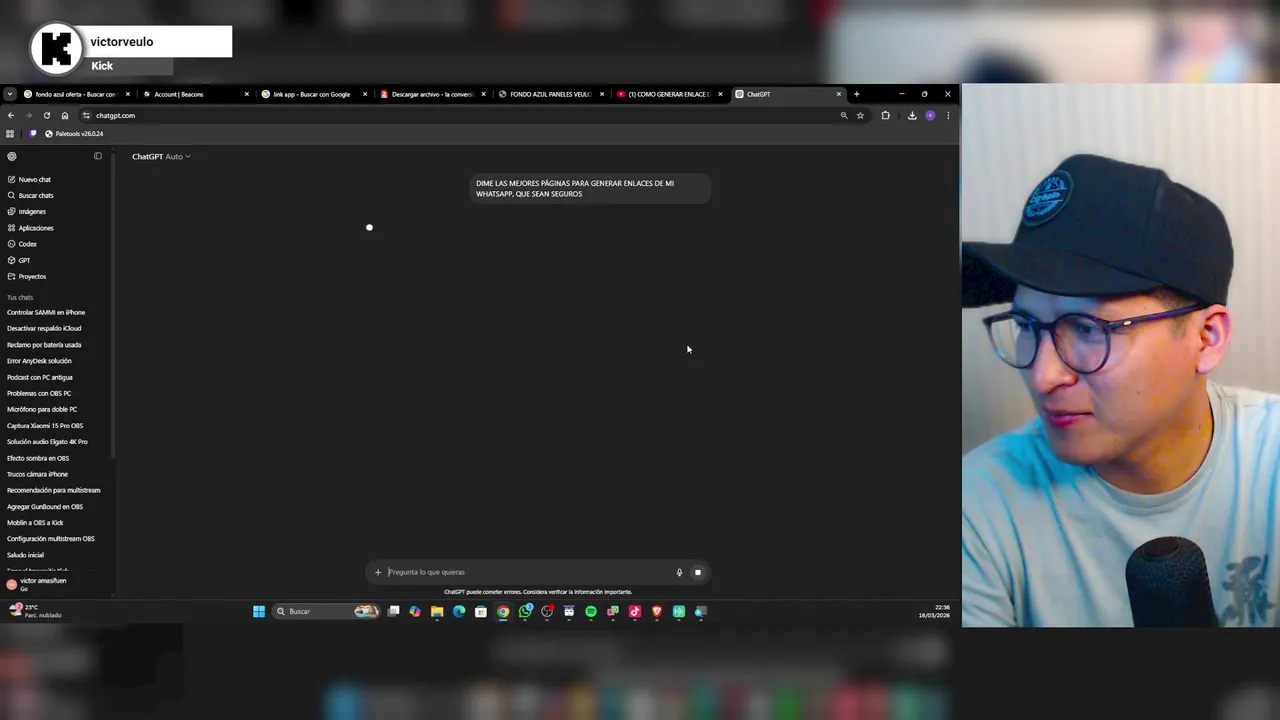1280x720 pixels.
Task: Open the Windows Start menu
Action: [259, 611]
